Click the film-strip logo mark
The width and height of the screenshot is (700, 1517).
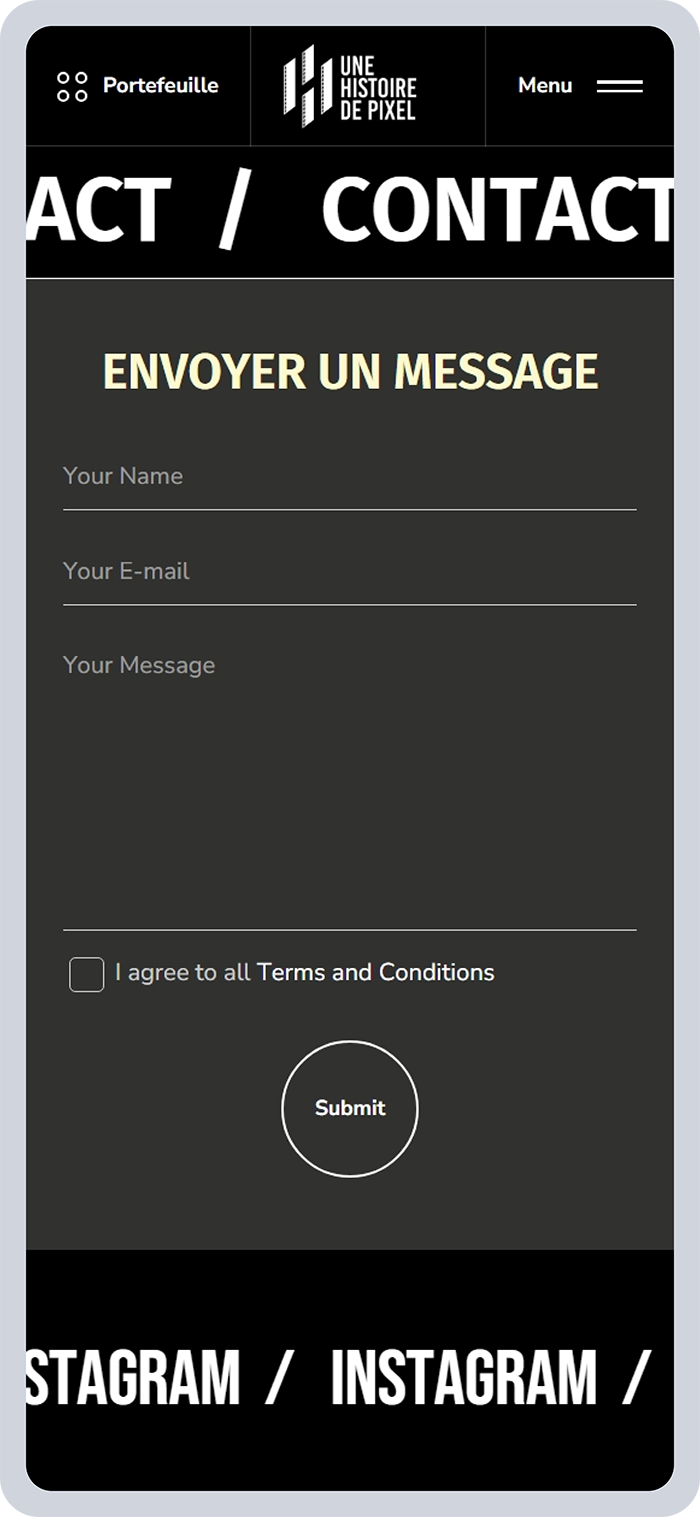pos(307,86)
